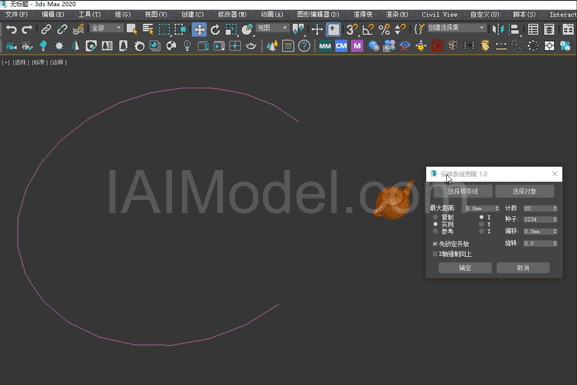Expand the 创建选择集 named selection dropdown
Viewport: 577px width, 385px height.
pyautogui.click(x=456, y=28)
